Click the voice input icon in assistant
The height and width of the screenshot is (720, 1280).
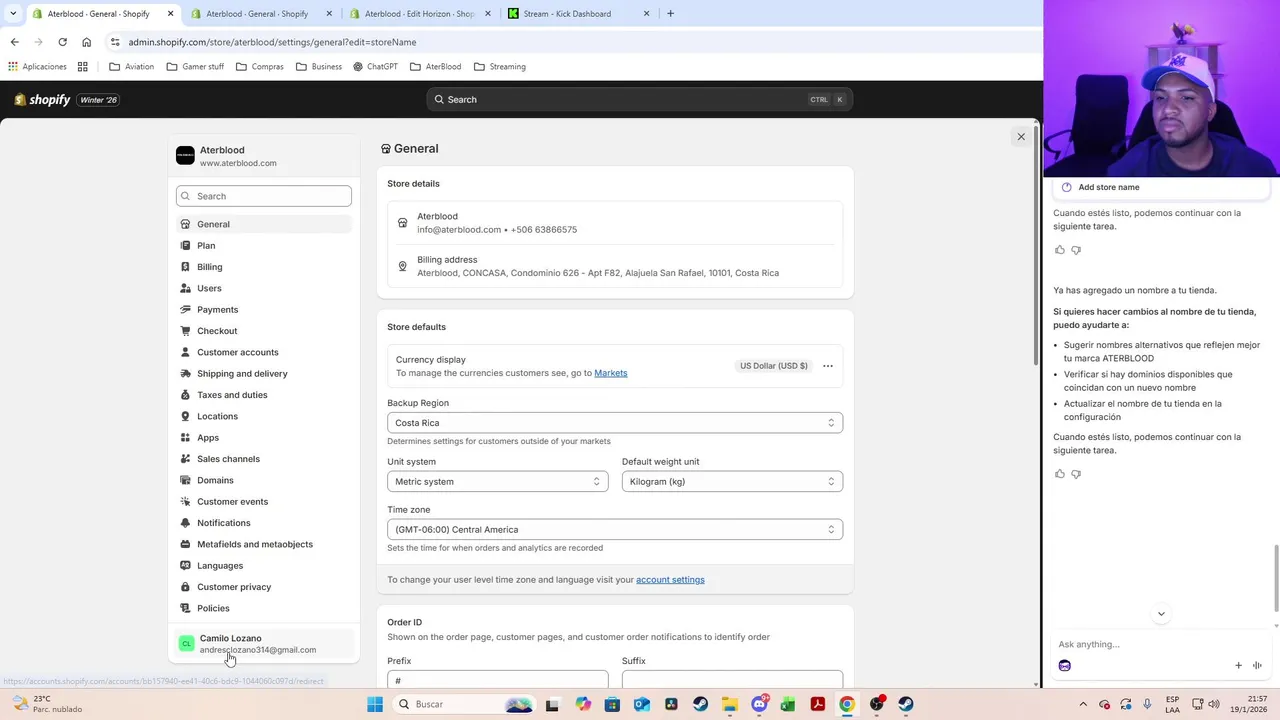point(1257,665)
